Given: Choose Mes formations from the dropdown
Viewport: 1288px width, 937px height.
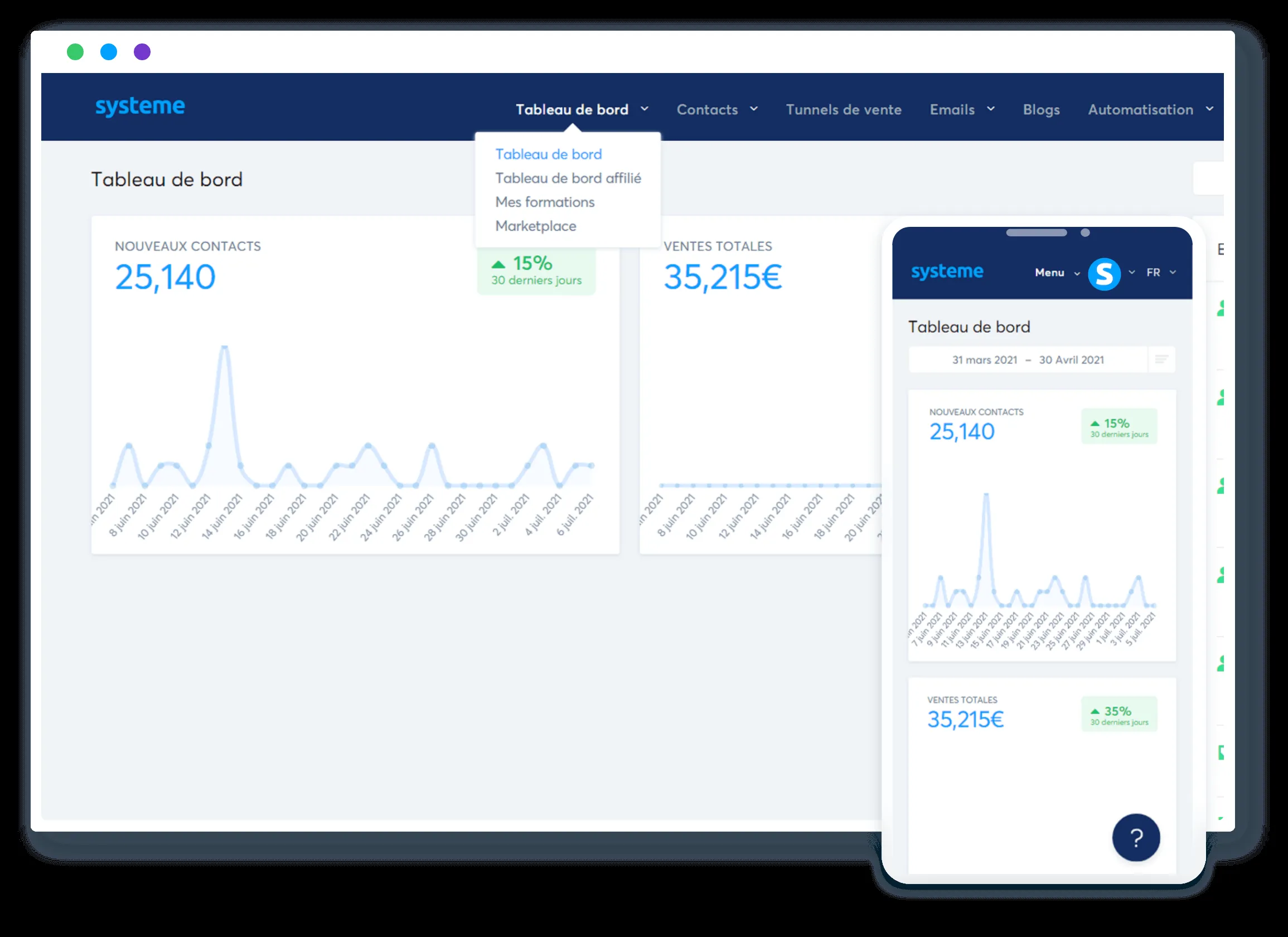Looking at the screenshot, I should pos(545,202).
